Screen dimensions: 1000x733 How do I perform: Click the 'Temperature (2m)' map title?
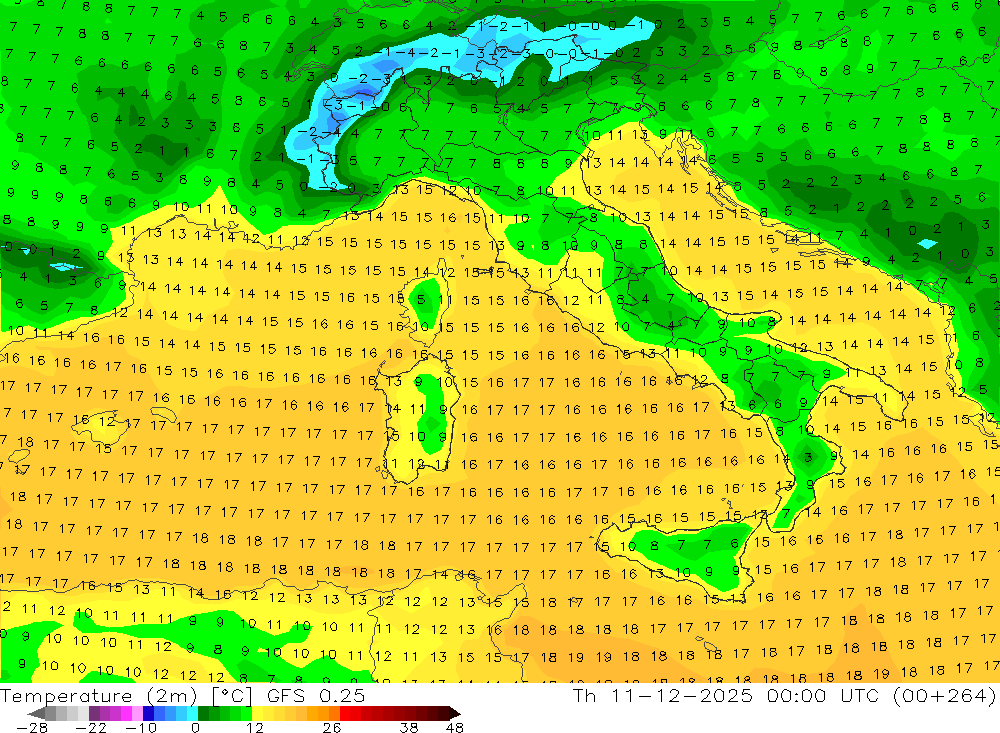(99, 695)
